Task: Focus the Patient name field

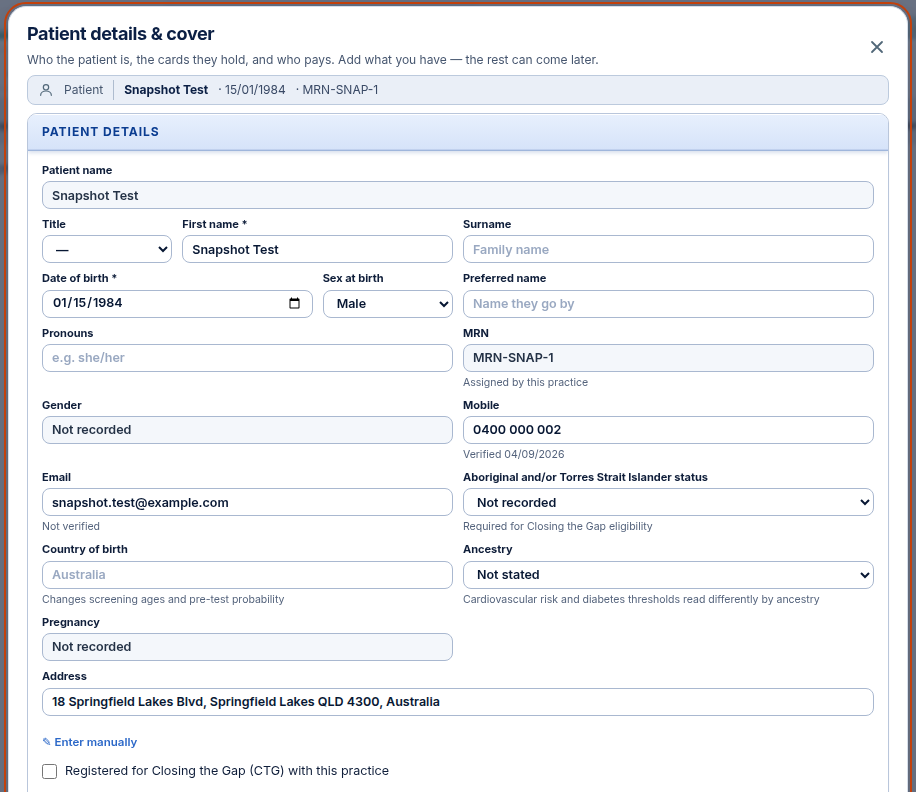Action: [458, 195]
